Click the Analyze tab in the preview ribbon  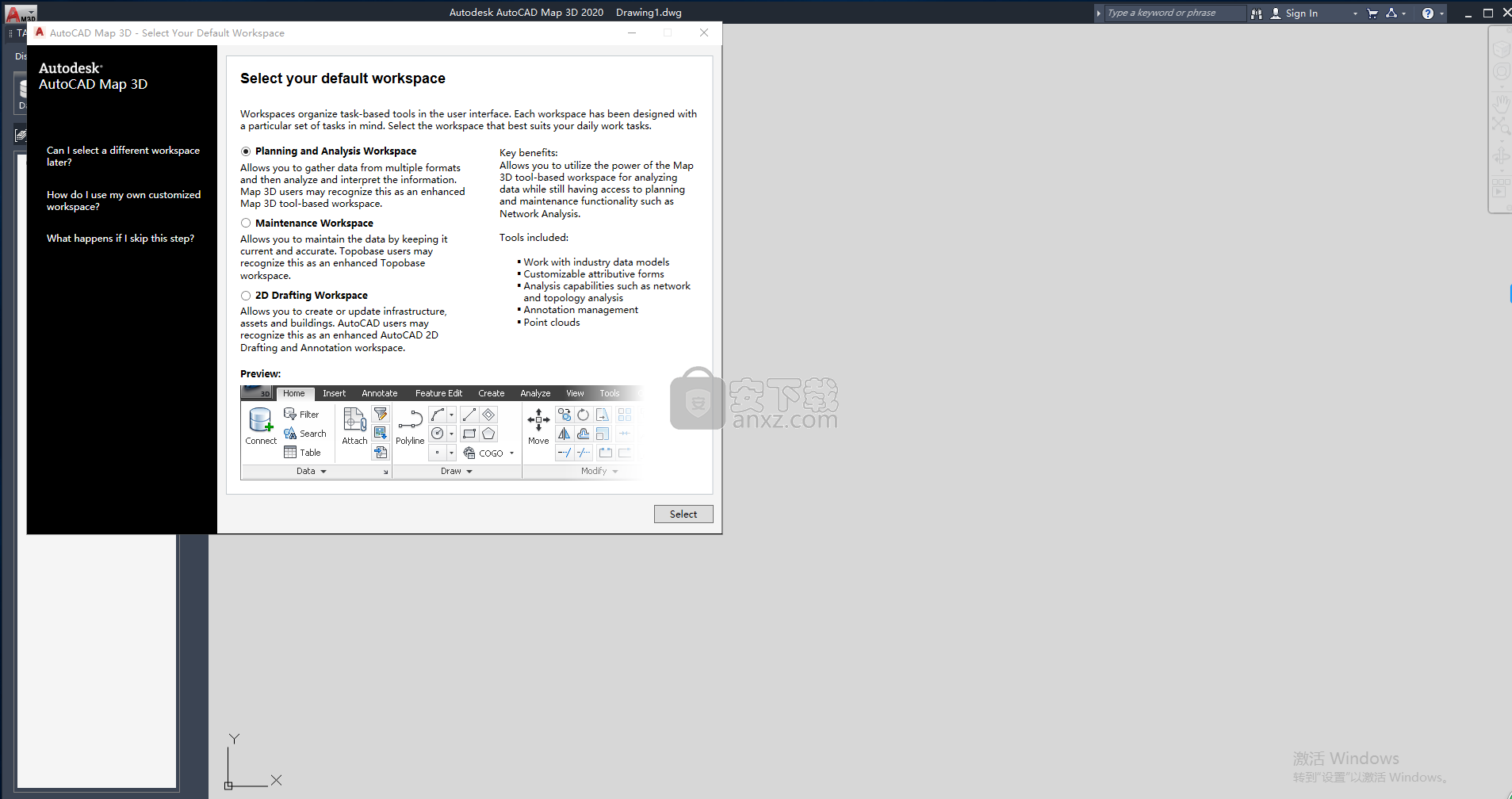pyautogui.click(x=535, y=393)
